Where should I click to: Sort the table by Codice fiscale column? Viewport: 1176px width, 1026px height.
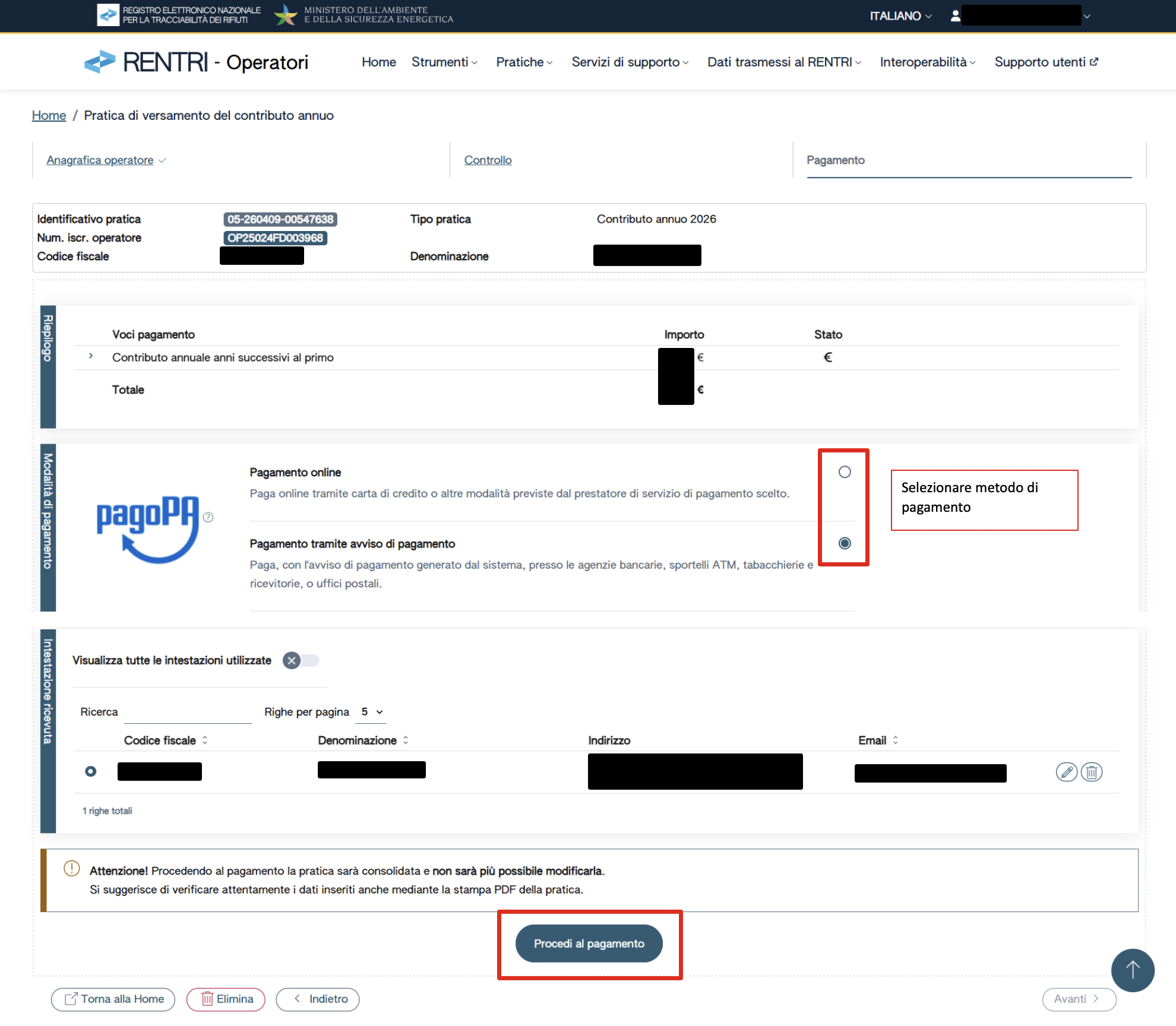point(205,740)
